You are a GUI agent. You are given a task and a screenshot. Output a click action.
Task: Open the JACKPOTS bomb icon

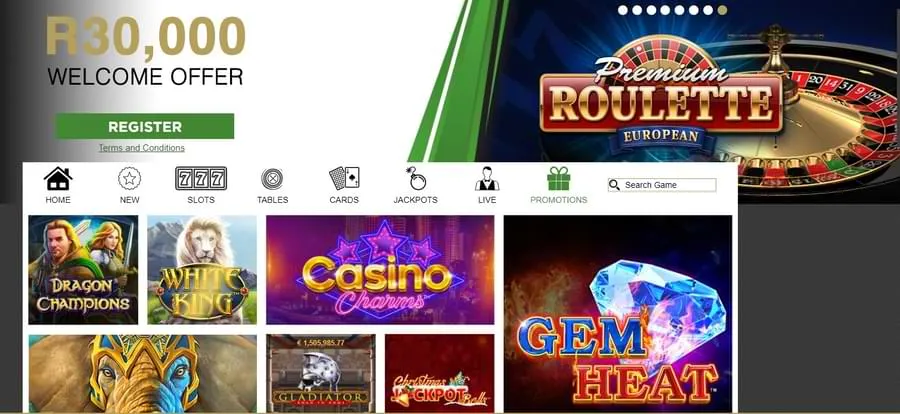pyautogui.click(x=416, y=179)
